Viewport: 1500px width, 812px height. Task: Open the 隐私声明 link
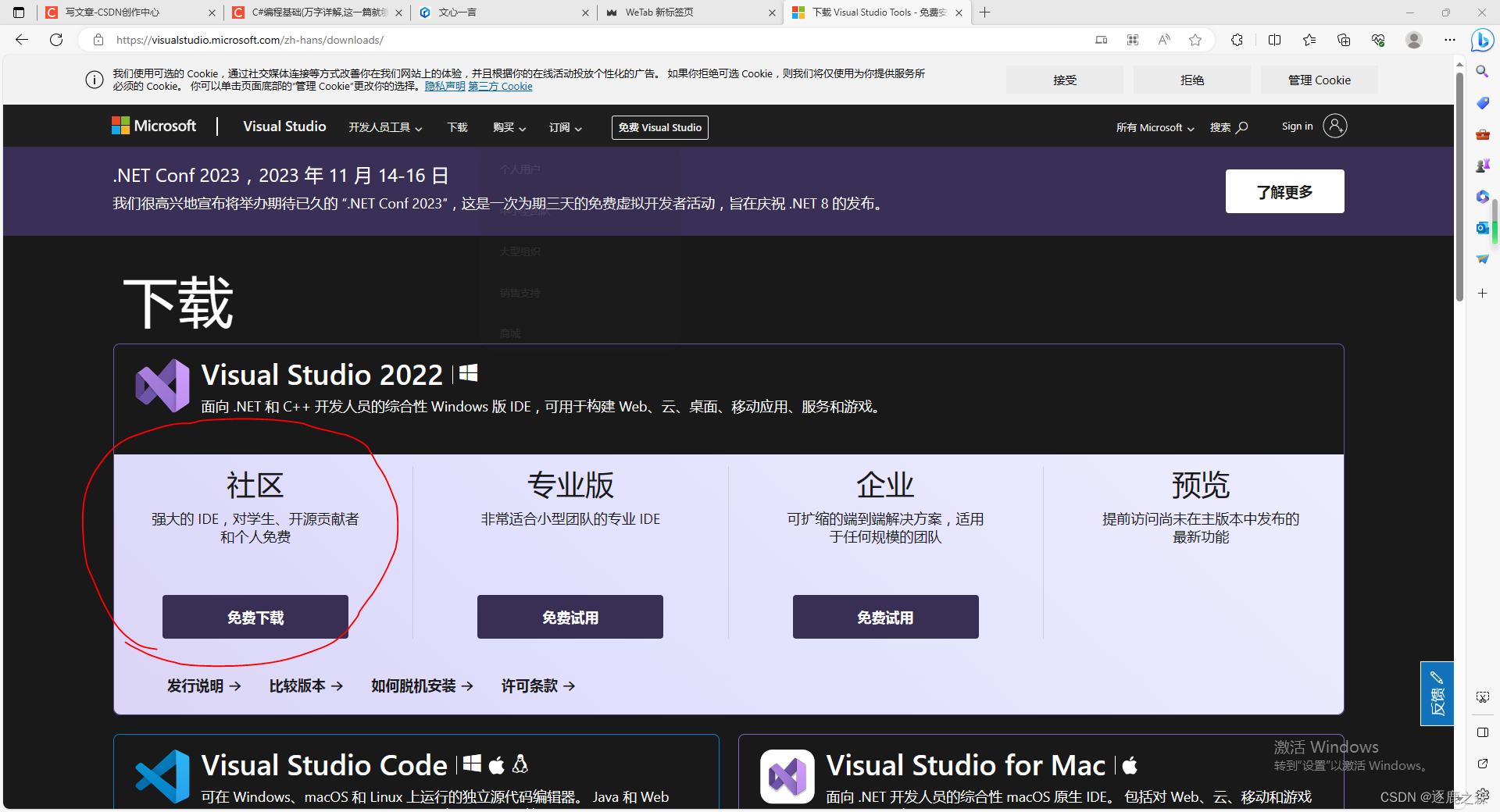445,86
